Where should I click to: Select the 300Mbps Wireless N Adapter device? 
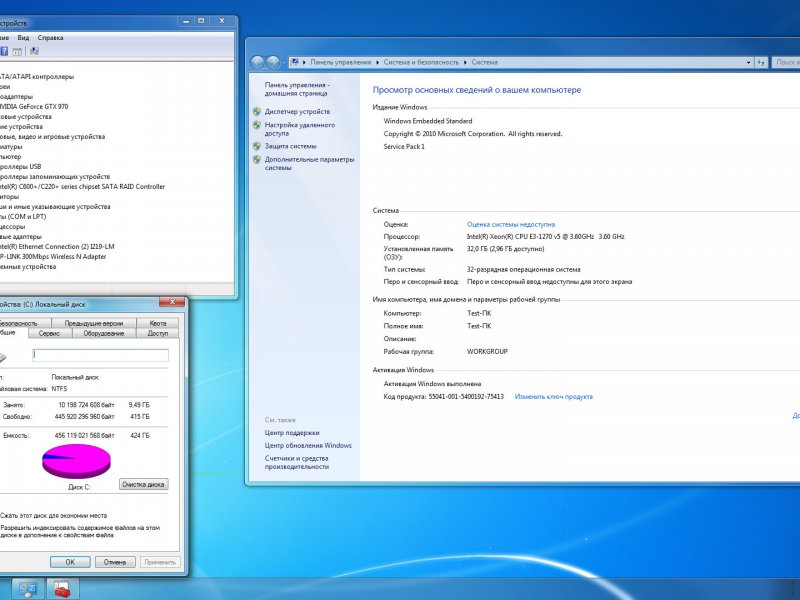click(53, 257)
